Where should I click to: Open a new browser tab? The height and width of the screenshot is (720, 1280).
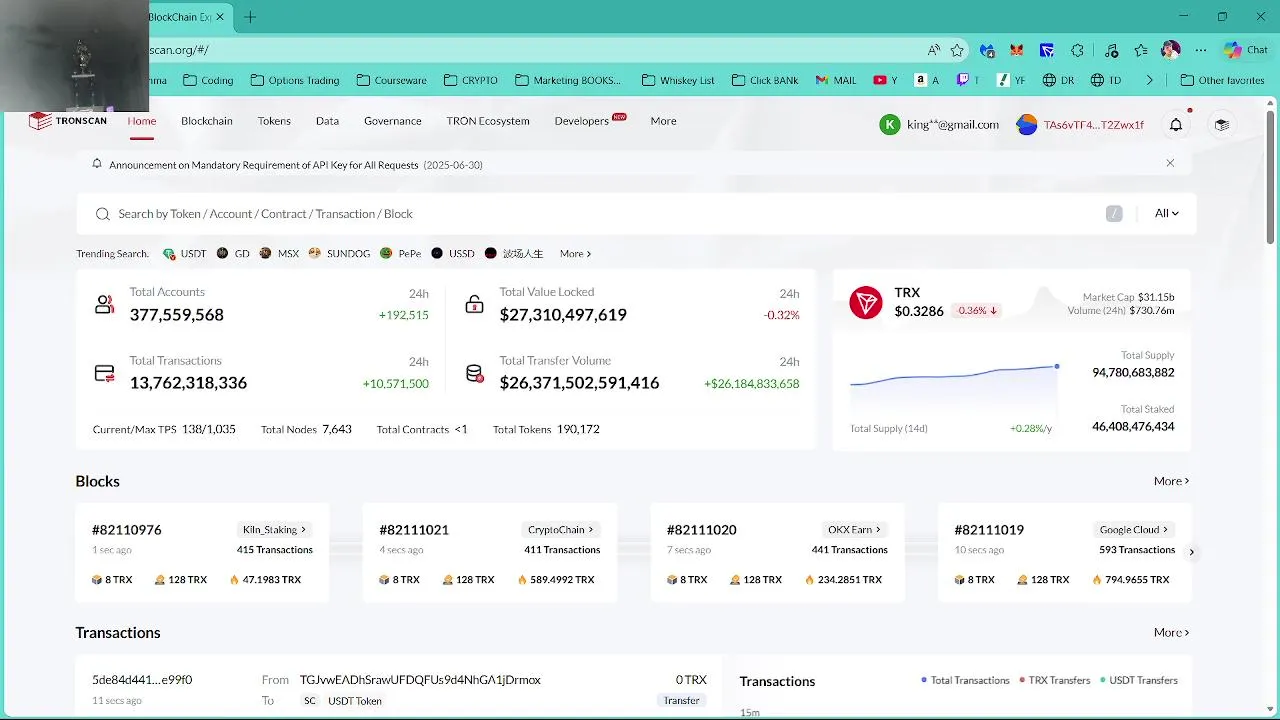point(250,17)
